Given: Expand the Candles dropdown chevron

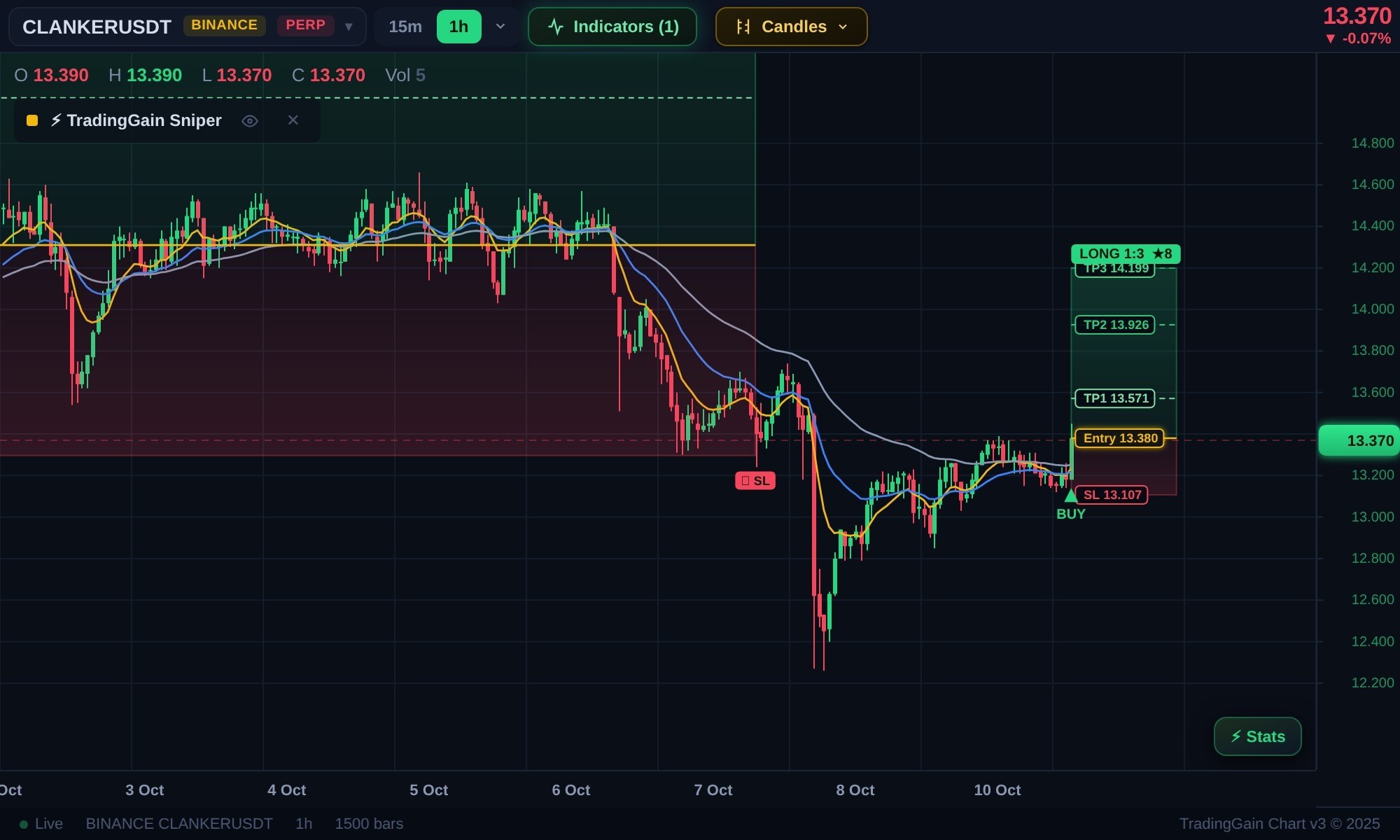Looking at the screenshot, I should point(843,27).
